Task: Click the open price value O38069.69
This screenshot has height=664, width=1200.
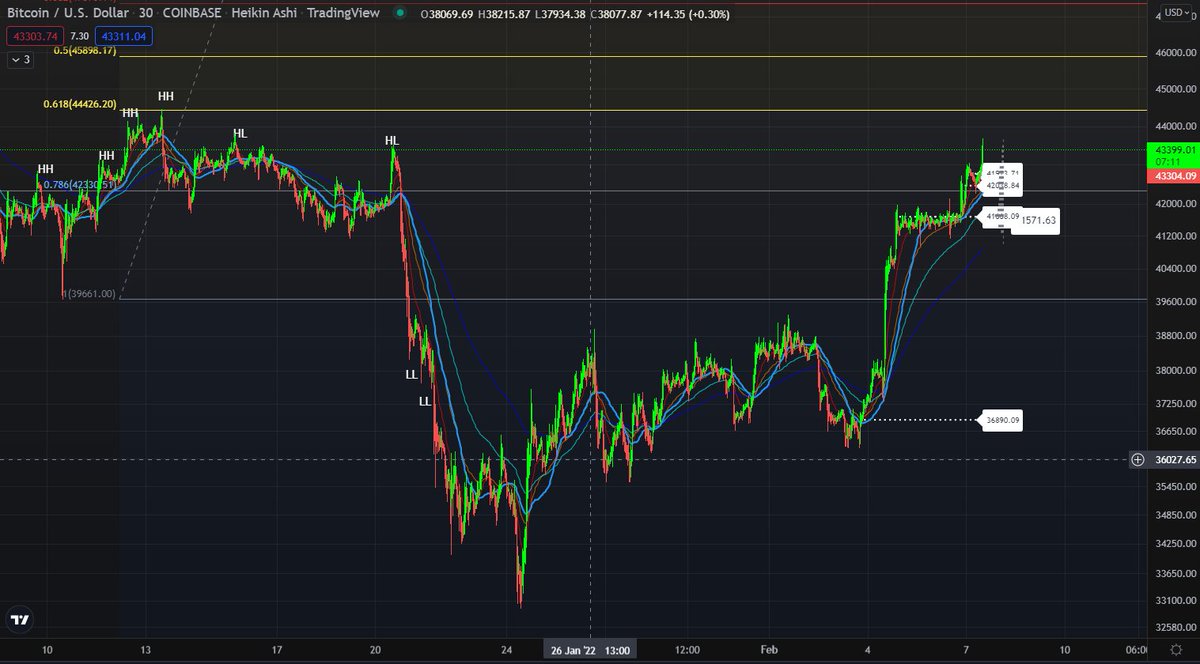Action: pyautogui.click(x=448, y=15)
